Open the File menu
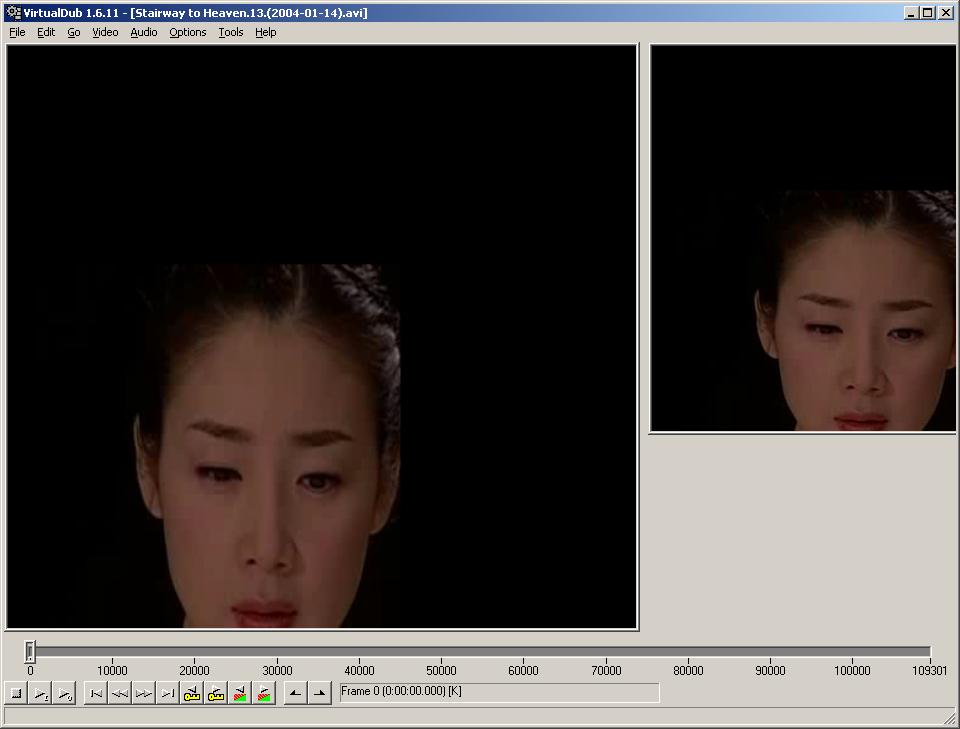This screenshot has height=729, width=960. click(17, 32)
